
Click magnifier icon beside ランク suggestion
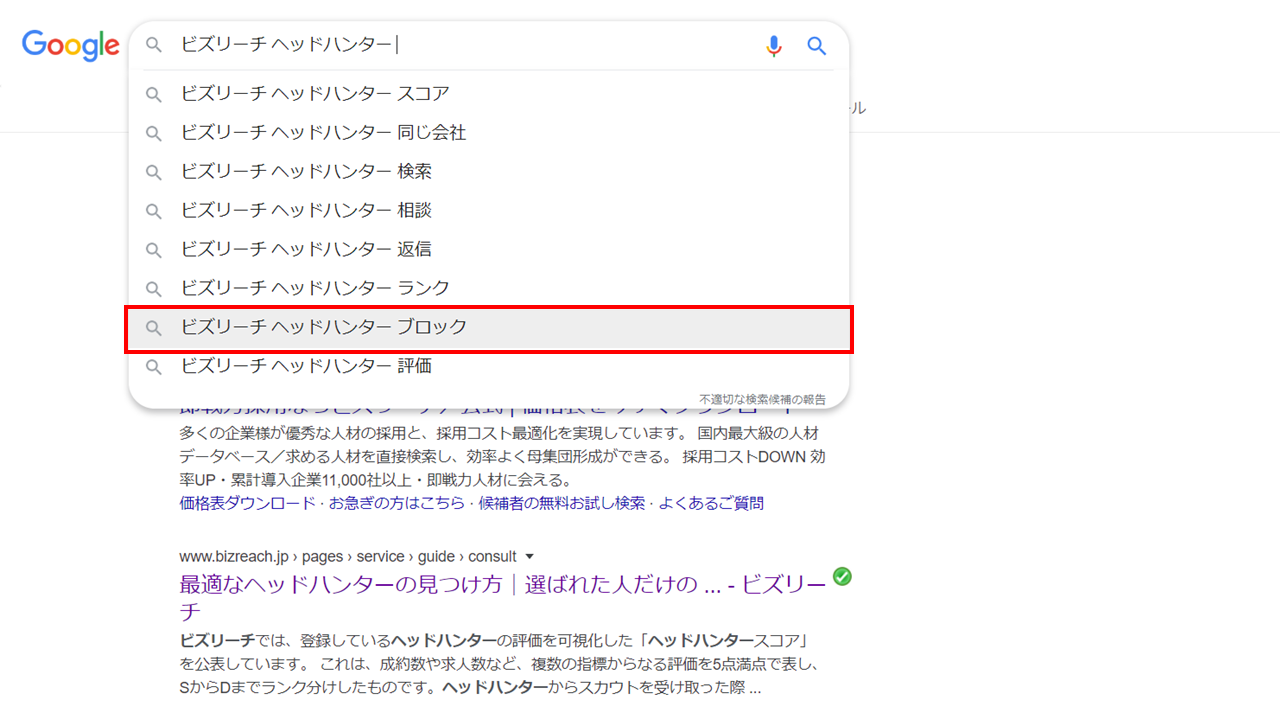pos(154,290)
